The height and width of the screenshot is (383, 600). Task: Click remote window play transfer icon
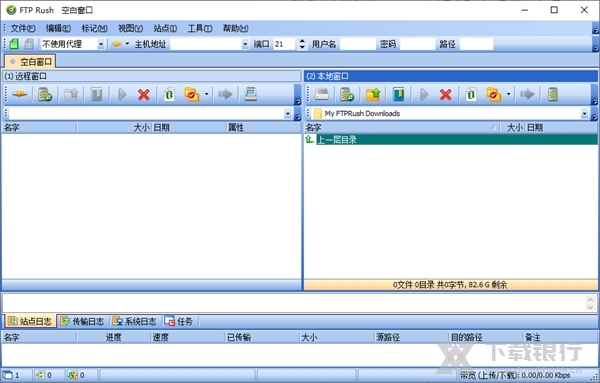click(x=122, y=94)
